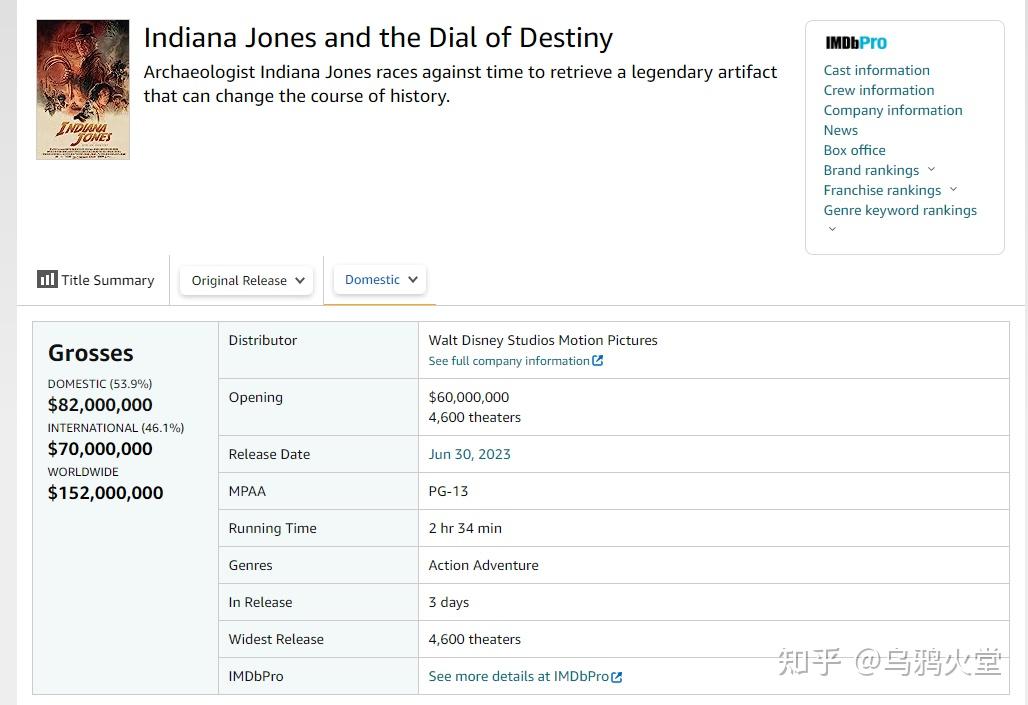Viewport: 1028px width, 705px height.
Task: Click the movie synopsis paragraph
Action: (x=460, y=84)
